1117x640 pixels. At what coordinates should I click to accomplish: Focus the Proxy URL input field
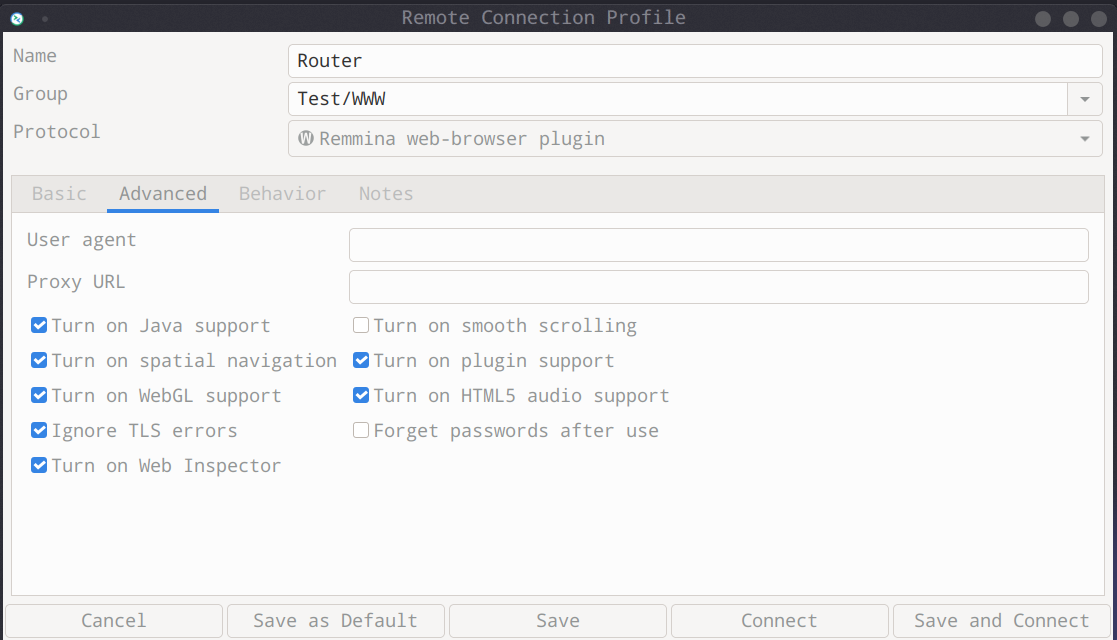coord(718,287)
